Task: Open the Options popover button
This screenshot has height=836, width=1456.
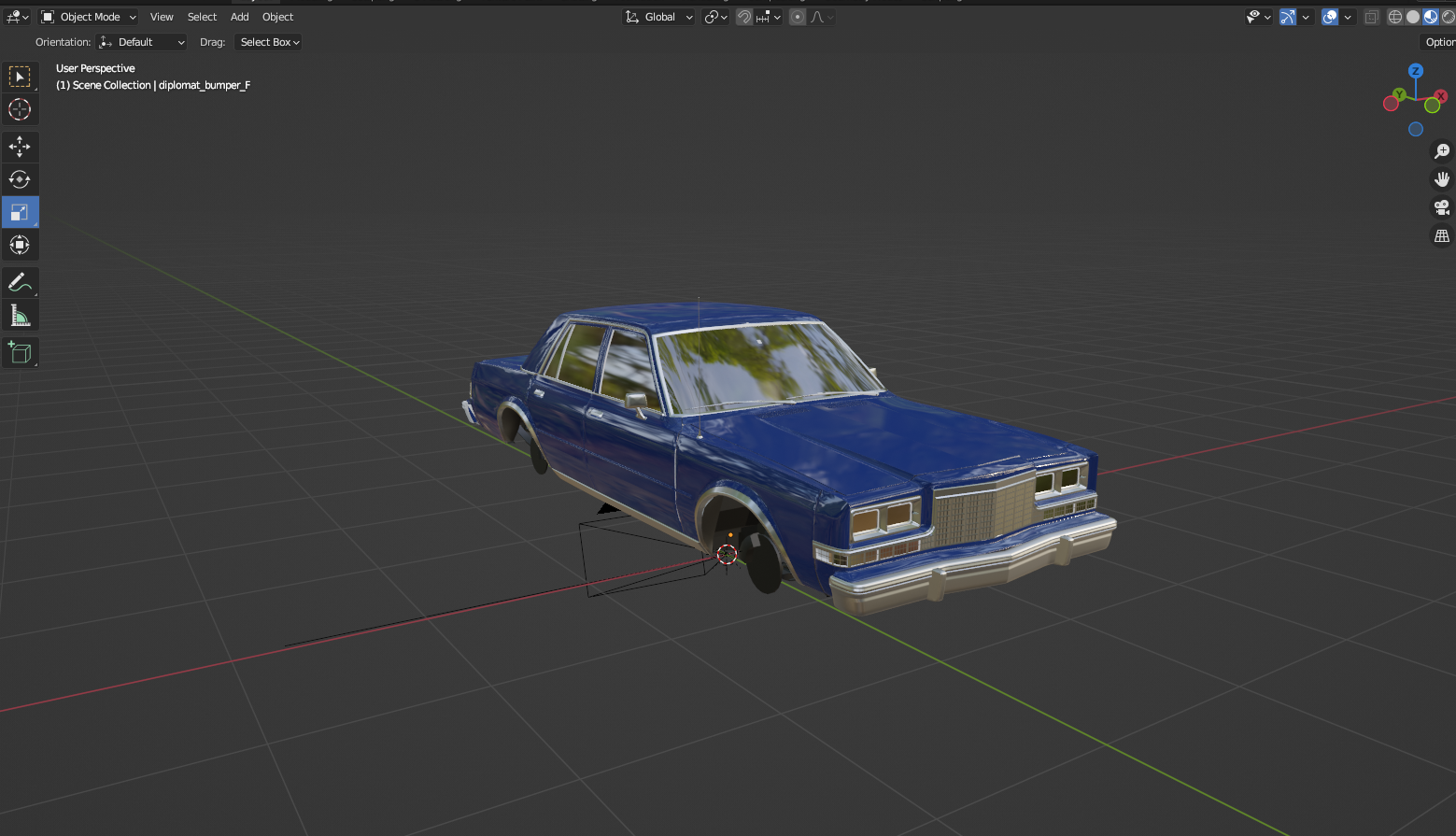Action: [x=1438, y=42]
